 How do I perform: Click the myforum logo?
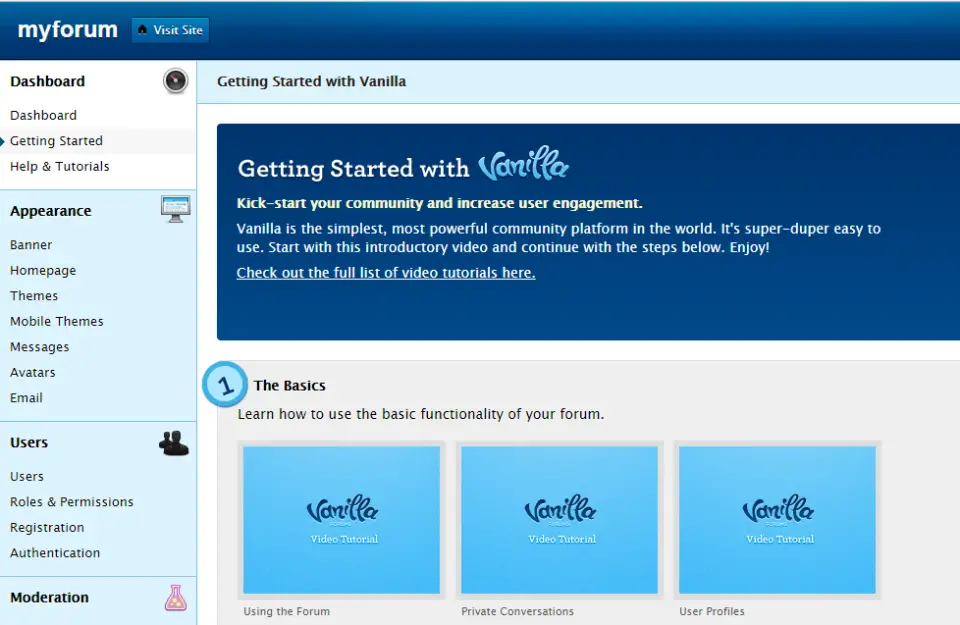[66, 30]
